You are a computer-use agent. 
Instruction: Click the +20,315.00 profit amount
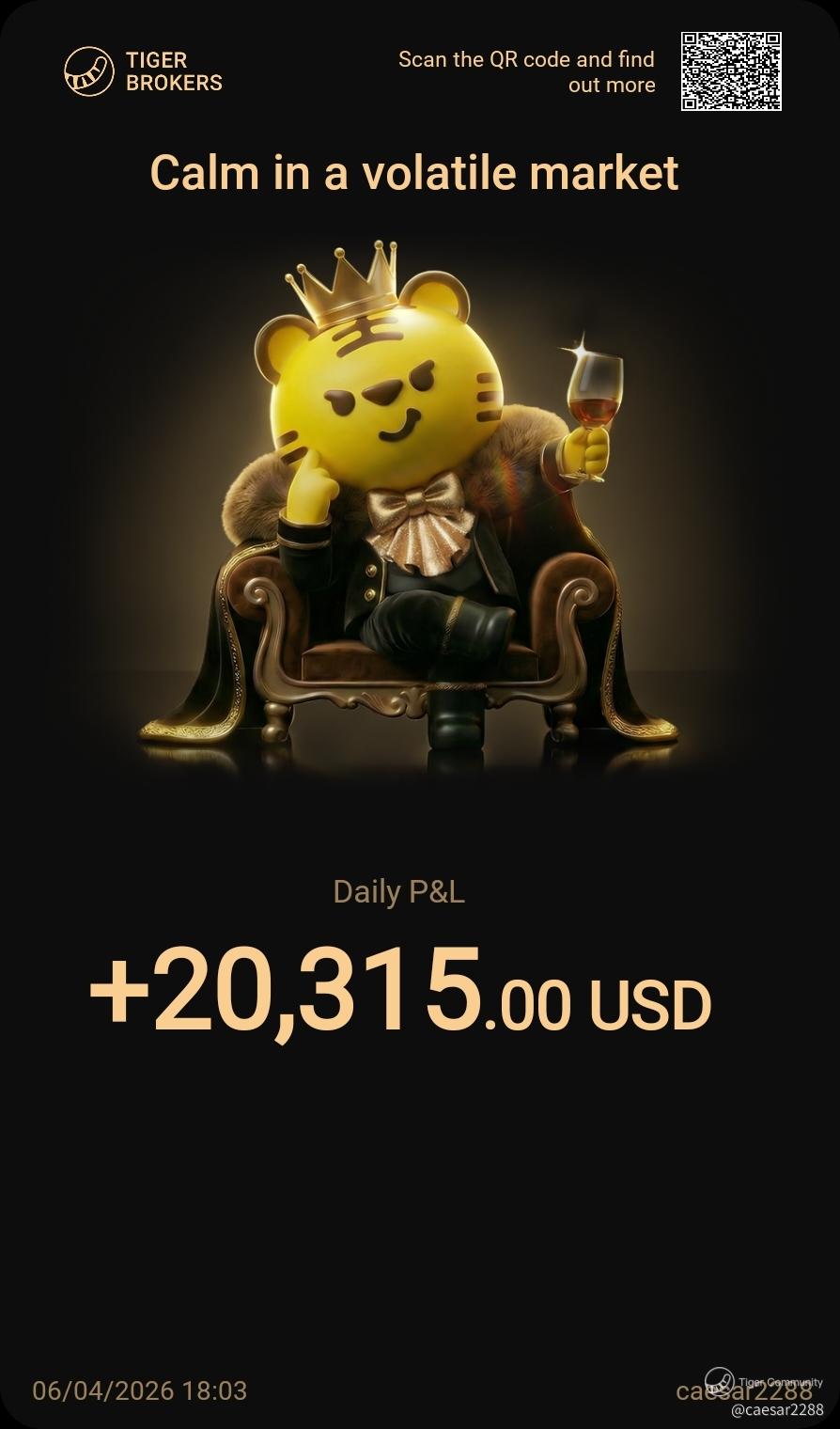pos(330,990)
